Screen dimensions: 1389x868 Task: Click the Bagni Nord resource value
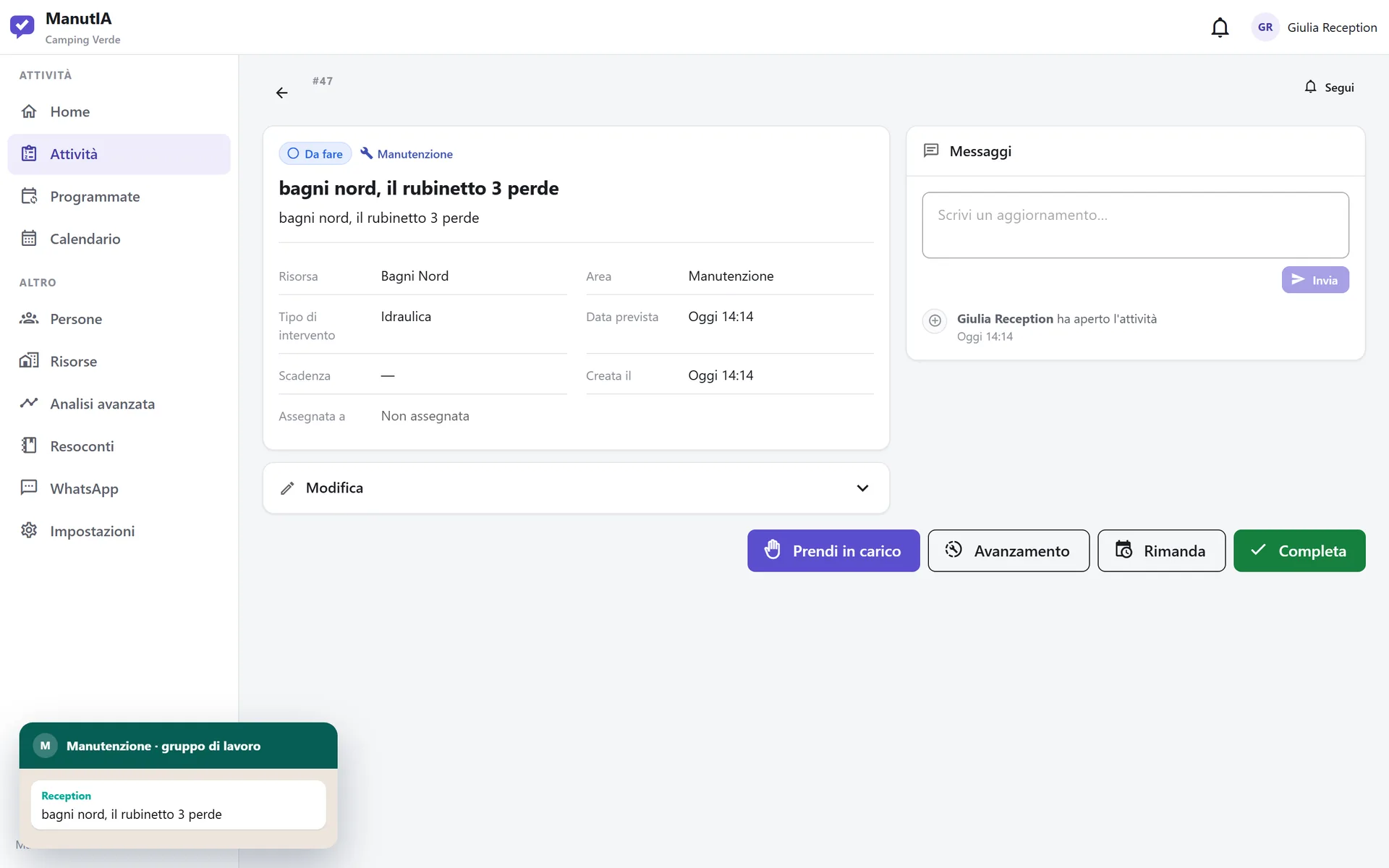[415, 276]
